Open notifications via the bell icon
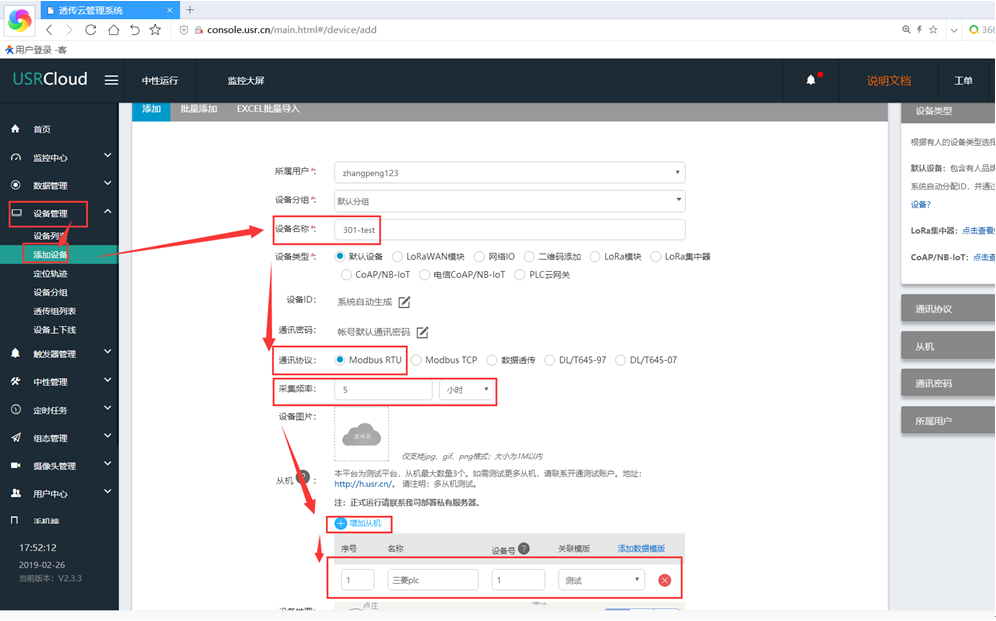Image resolution: width=996 pixels, height=621 pixels. 811,80
